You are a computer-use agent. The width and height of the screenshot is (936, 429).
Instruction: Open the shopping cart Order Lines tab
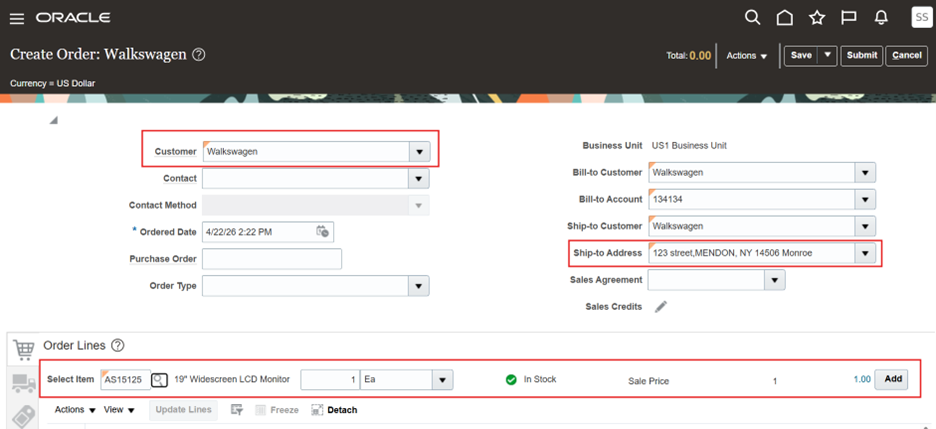click(x=24, y=349)
